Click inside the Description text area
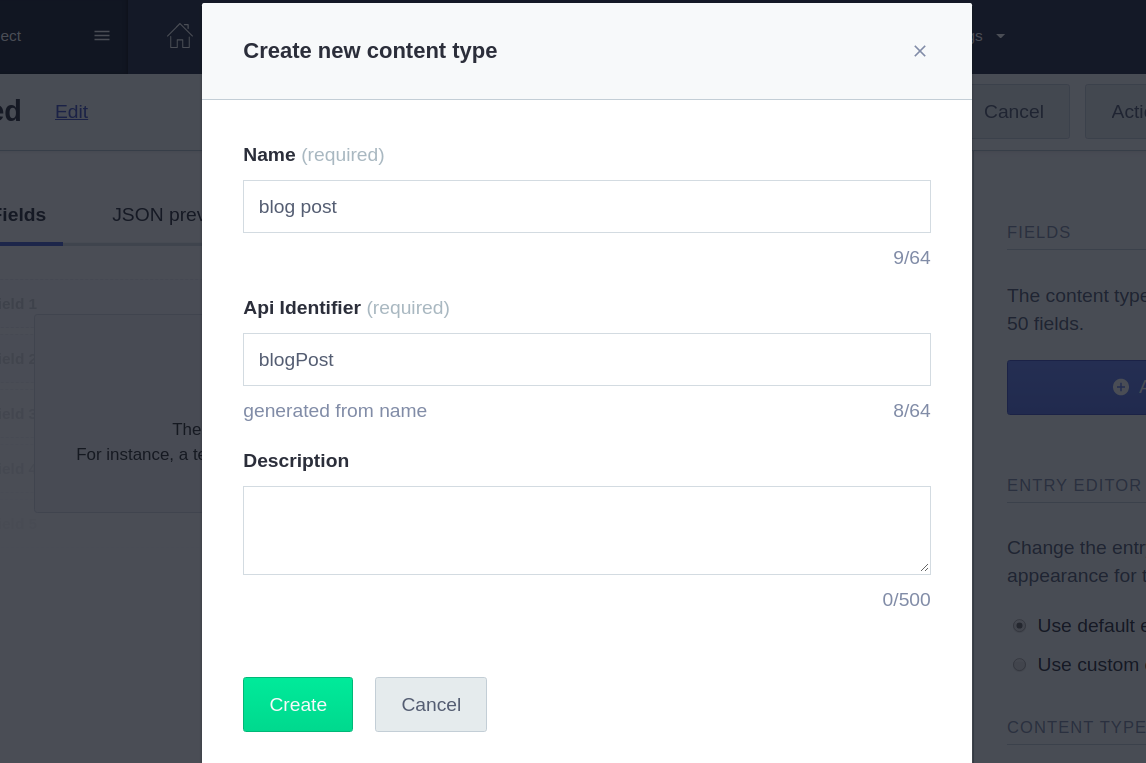Image resolution: width=1146 pixels, height=763 pixels. click(586, 530)
